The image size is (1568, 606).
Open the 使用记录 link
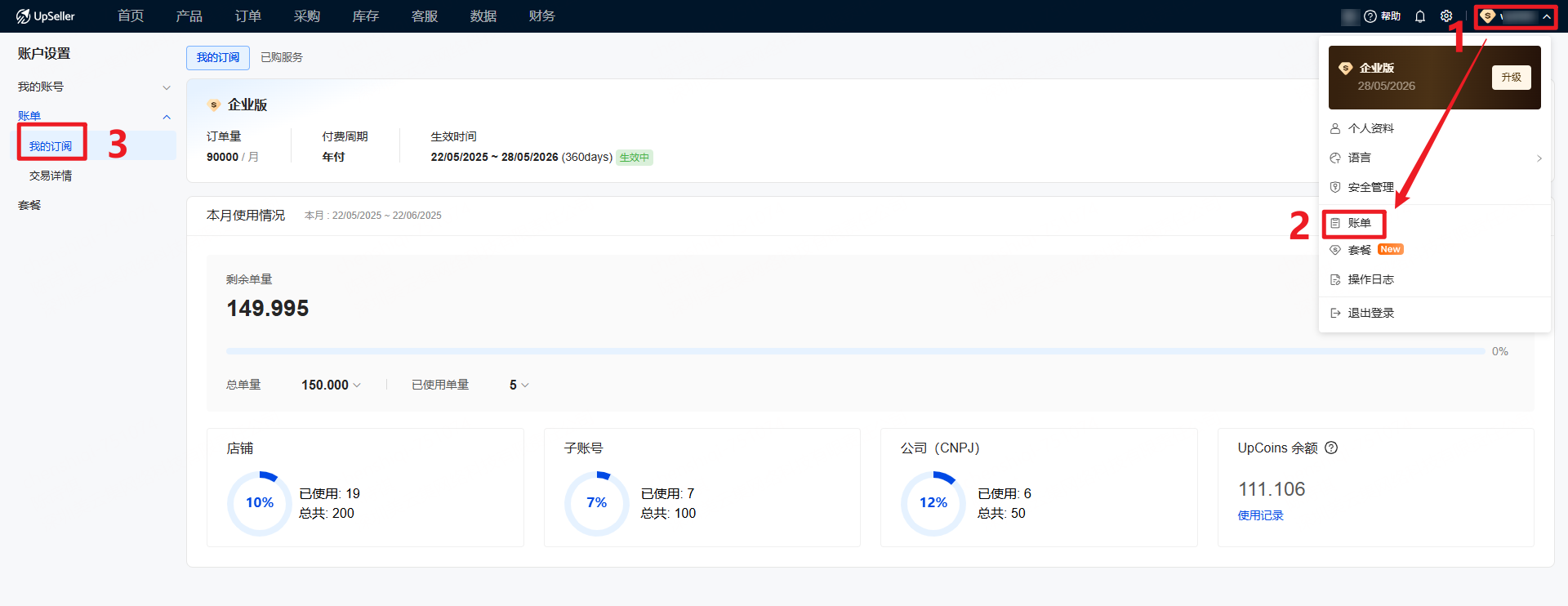(1260, 515)
